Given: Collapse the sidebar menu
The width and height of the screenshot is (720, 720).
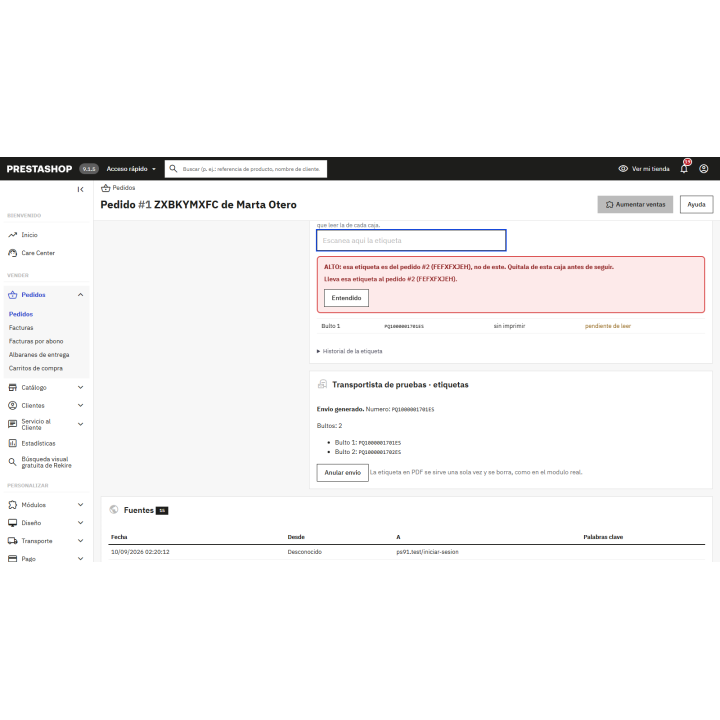Looking at the screenshot, I should (80, 189).
